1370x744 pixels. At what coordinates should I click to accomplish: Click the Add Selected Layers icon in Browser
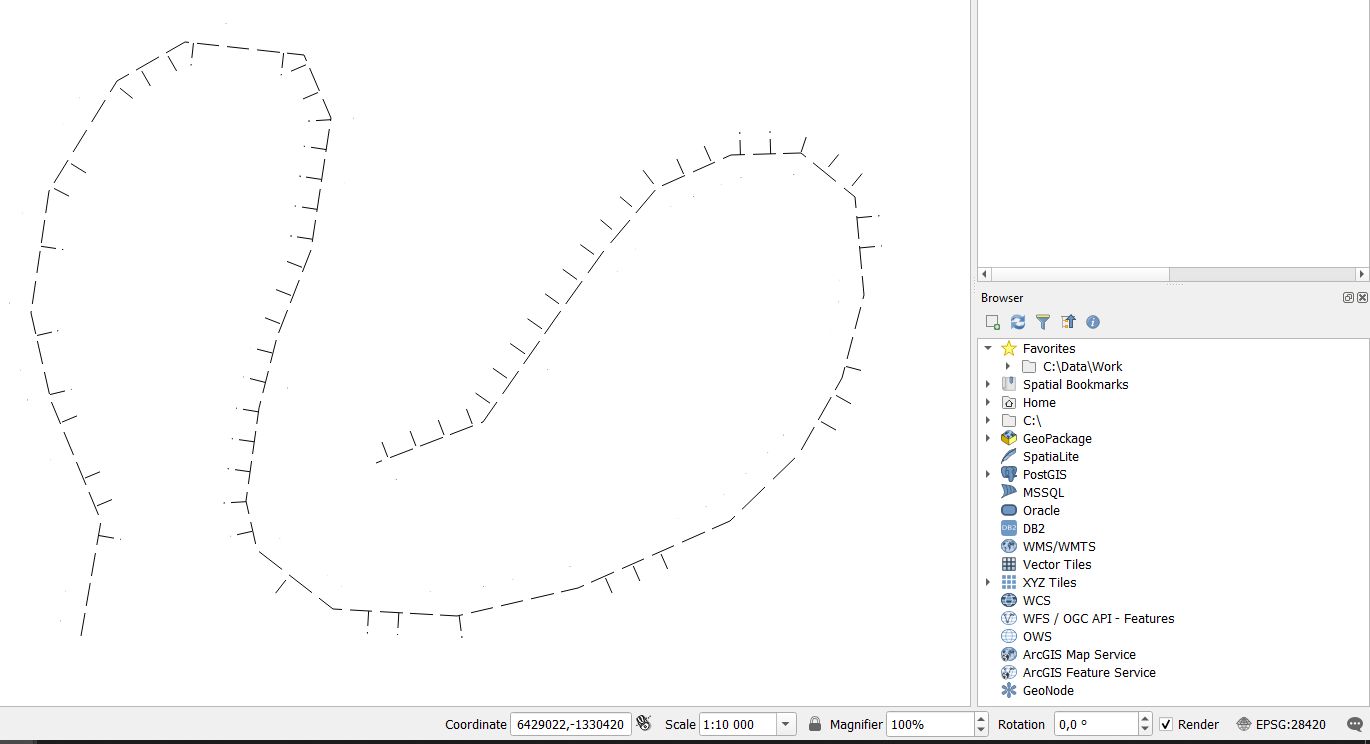[992, 322]
